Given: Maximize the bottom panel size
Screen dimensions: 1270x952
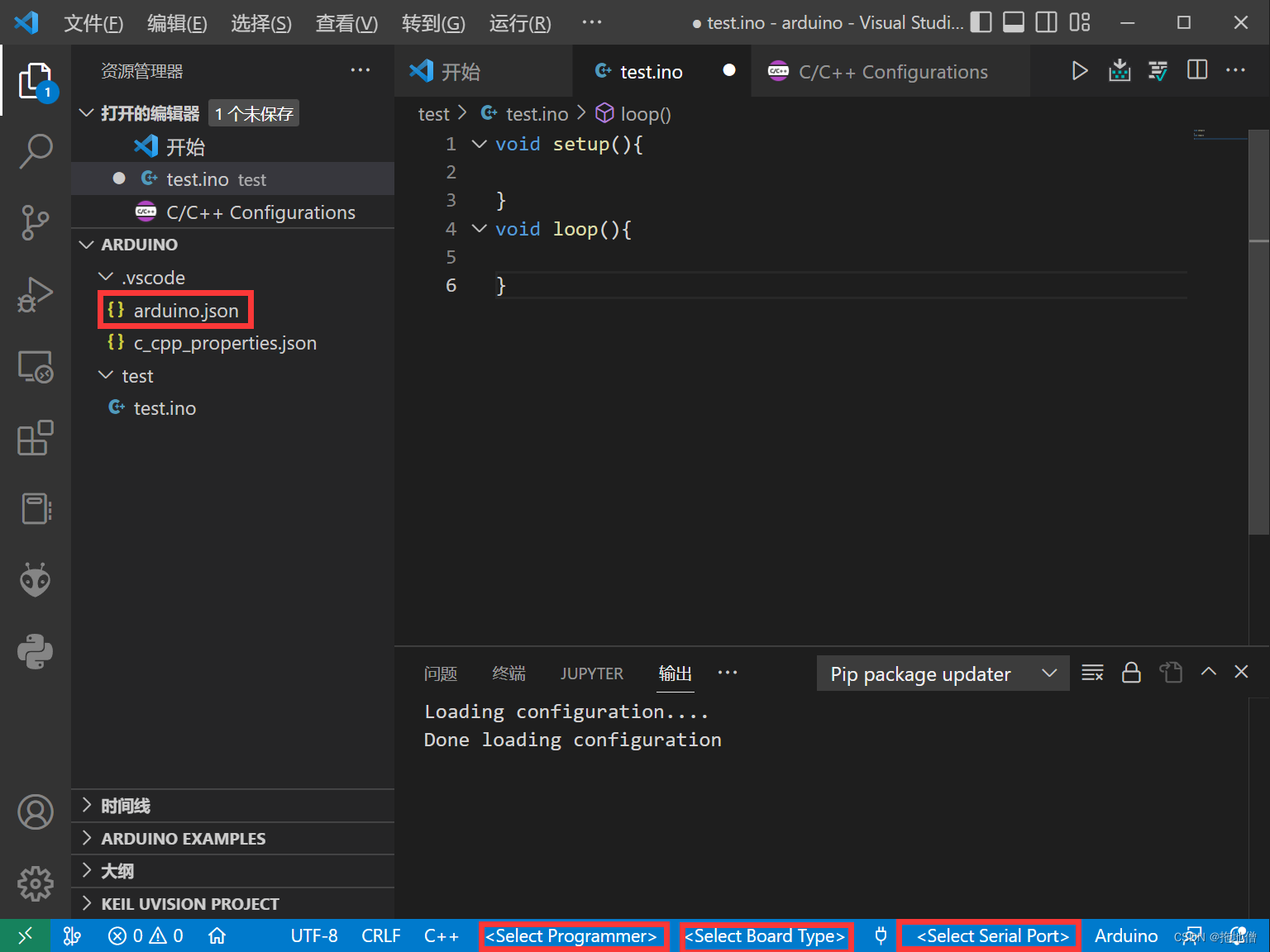Looking at the screenshot, I should point(1209,672).
